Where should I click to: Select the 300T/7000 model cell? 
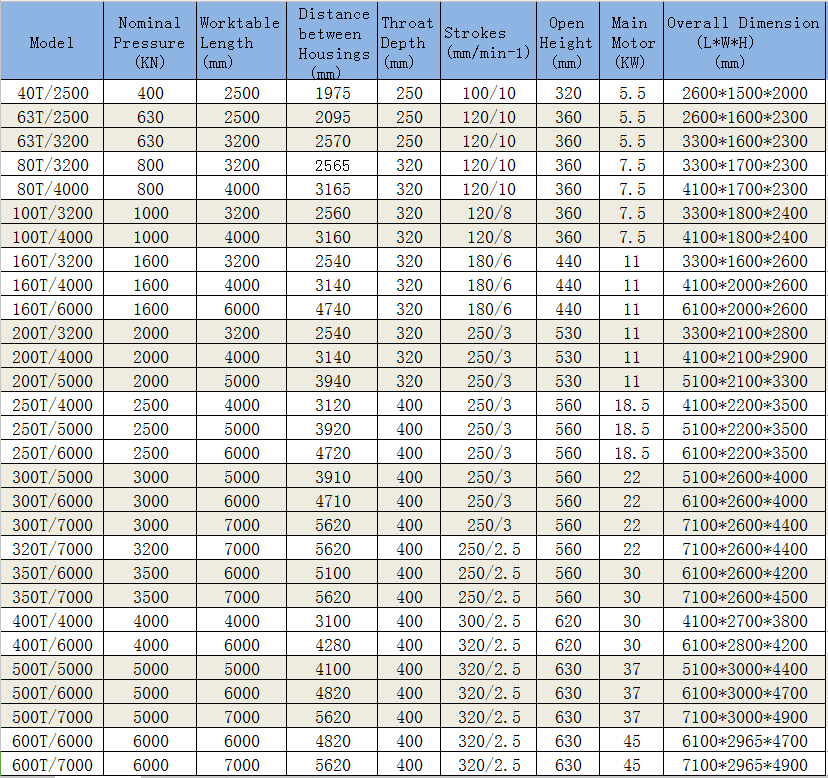pyautogui.click(x=53, y=525)
